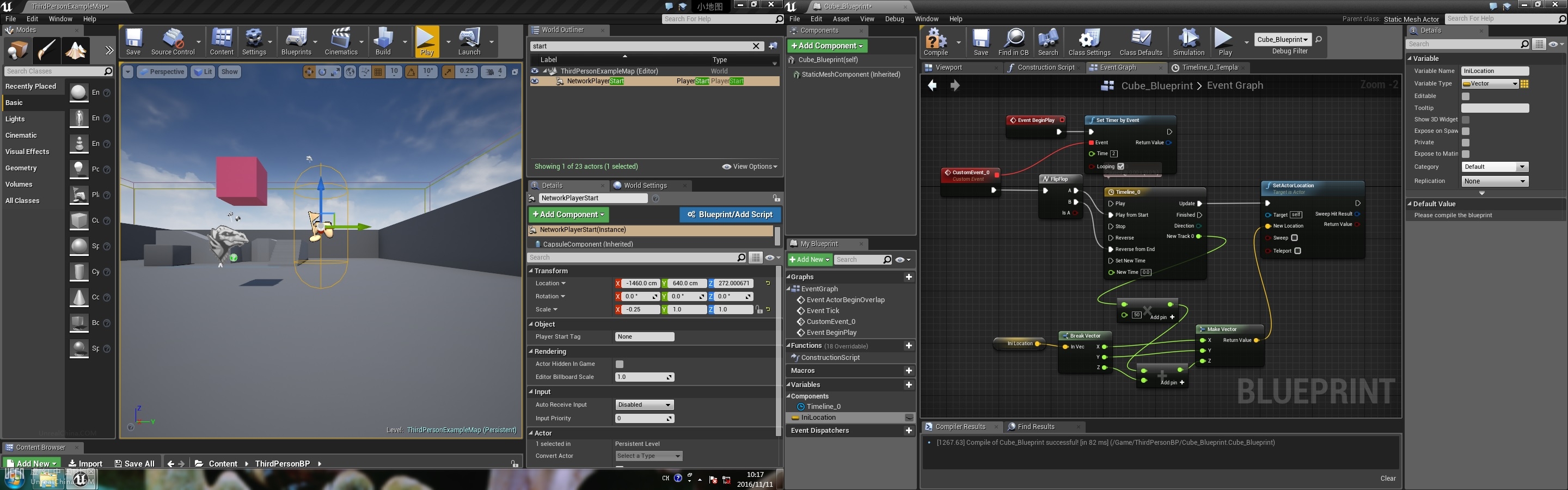The width and height of the screenshot is (1568, 490).
Task: Click Add New in My Blueprint
Action: [810, 260]
